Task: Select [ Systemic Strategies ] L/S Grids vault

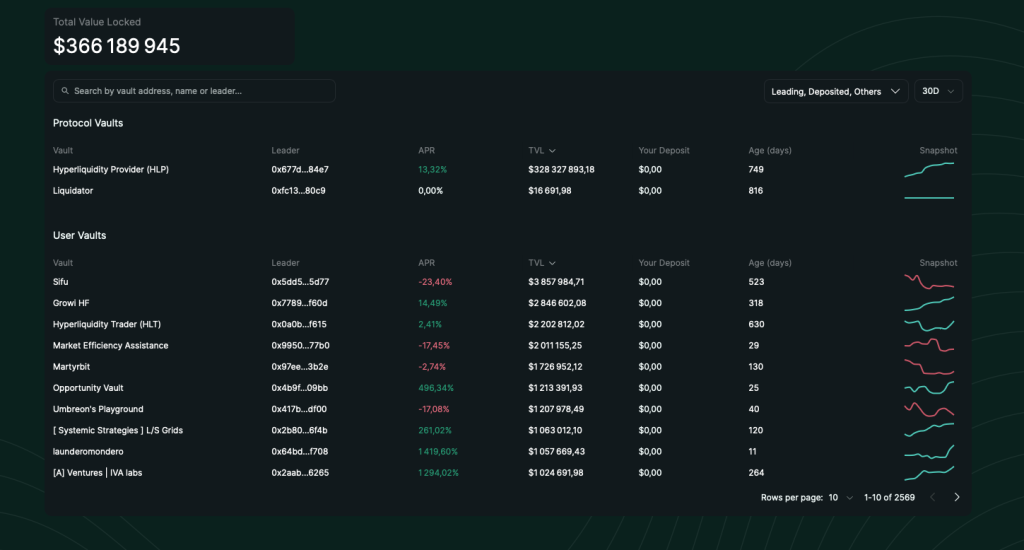Action: (x=118, y=430)
